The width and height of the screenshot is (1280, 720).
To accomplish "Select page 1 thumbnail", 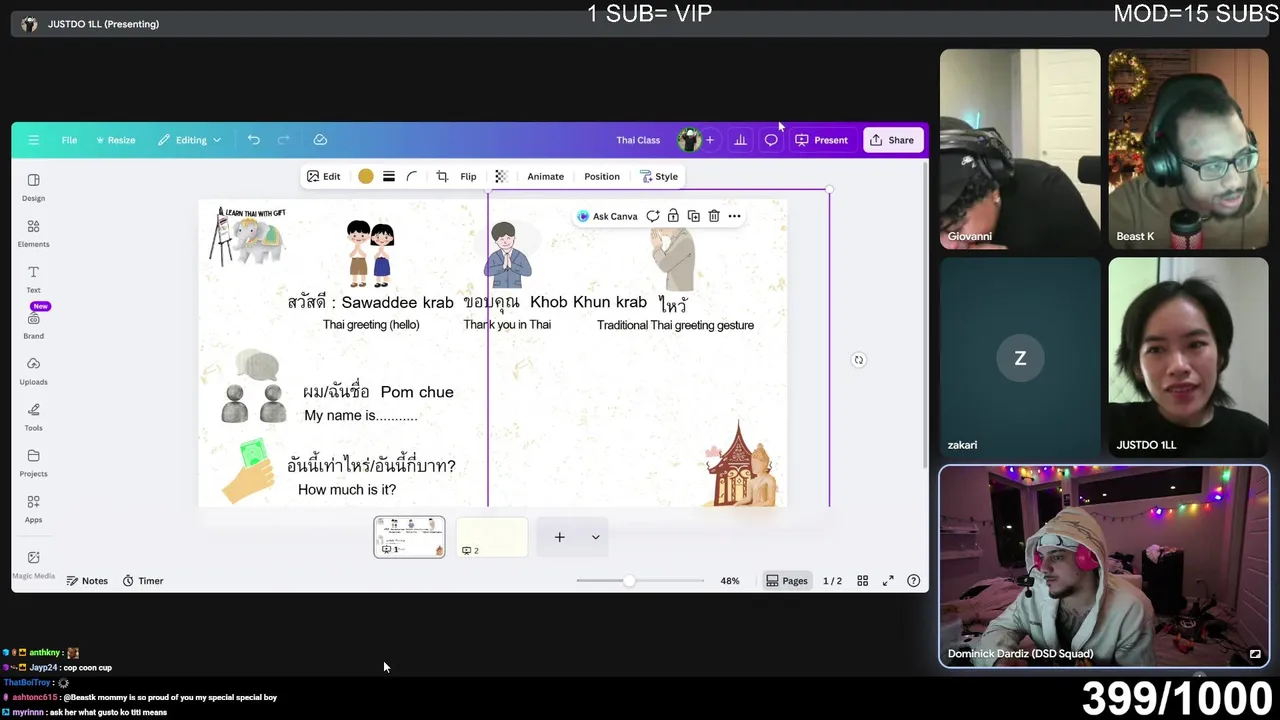I will point(409,537).
